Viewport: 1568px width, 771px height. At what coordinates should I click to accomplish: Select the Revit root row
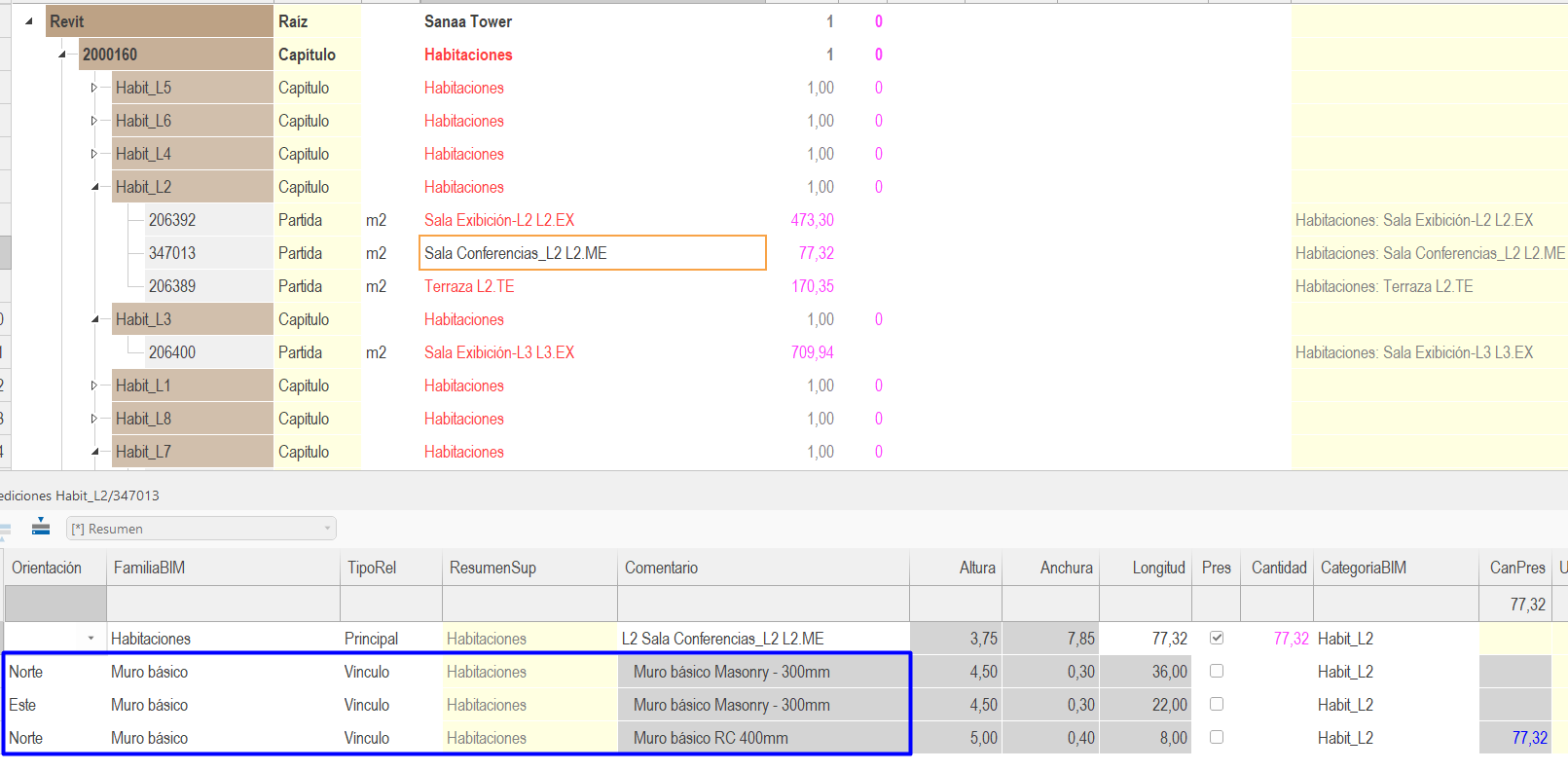159,21
